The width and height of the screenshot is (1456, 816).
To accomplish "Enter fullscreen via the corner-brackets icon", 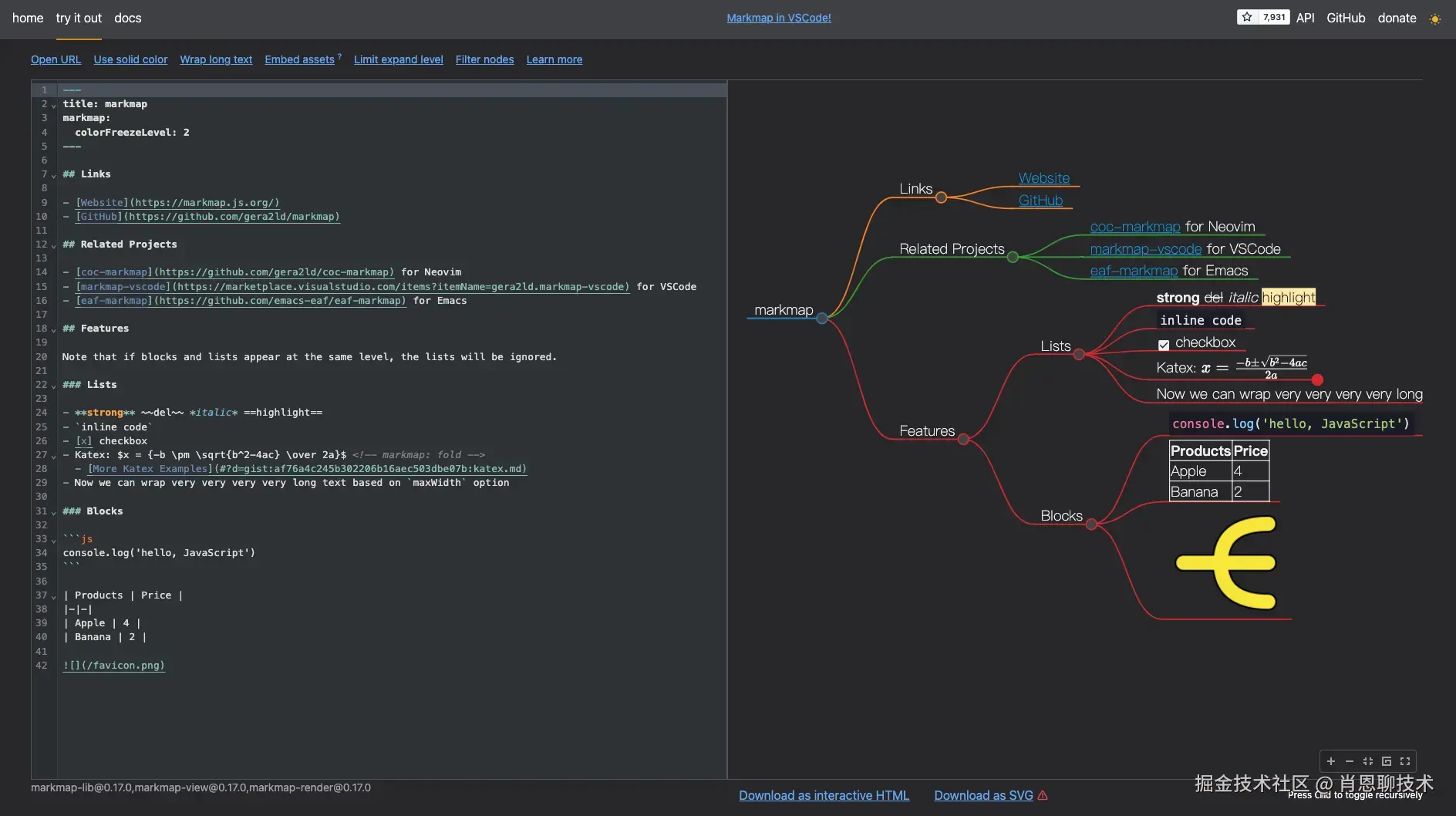I will [1405, 761].
